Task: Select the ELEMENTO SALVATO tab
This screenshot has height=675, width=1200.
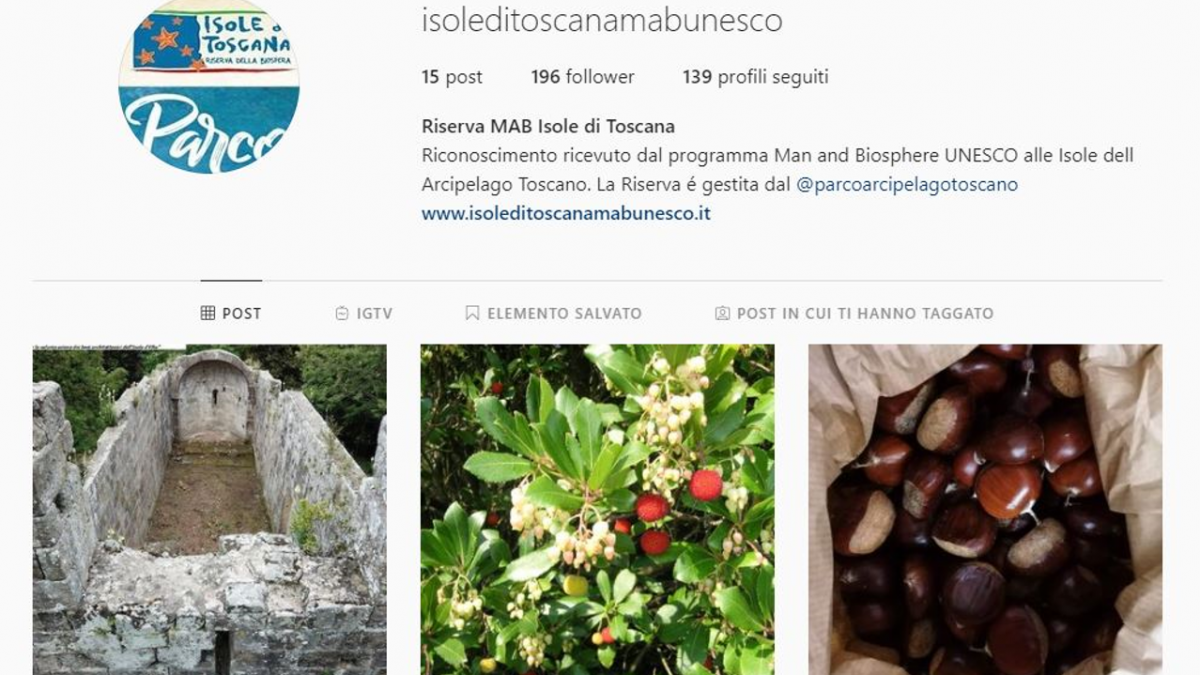Action: click(x=554, y=313)
